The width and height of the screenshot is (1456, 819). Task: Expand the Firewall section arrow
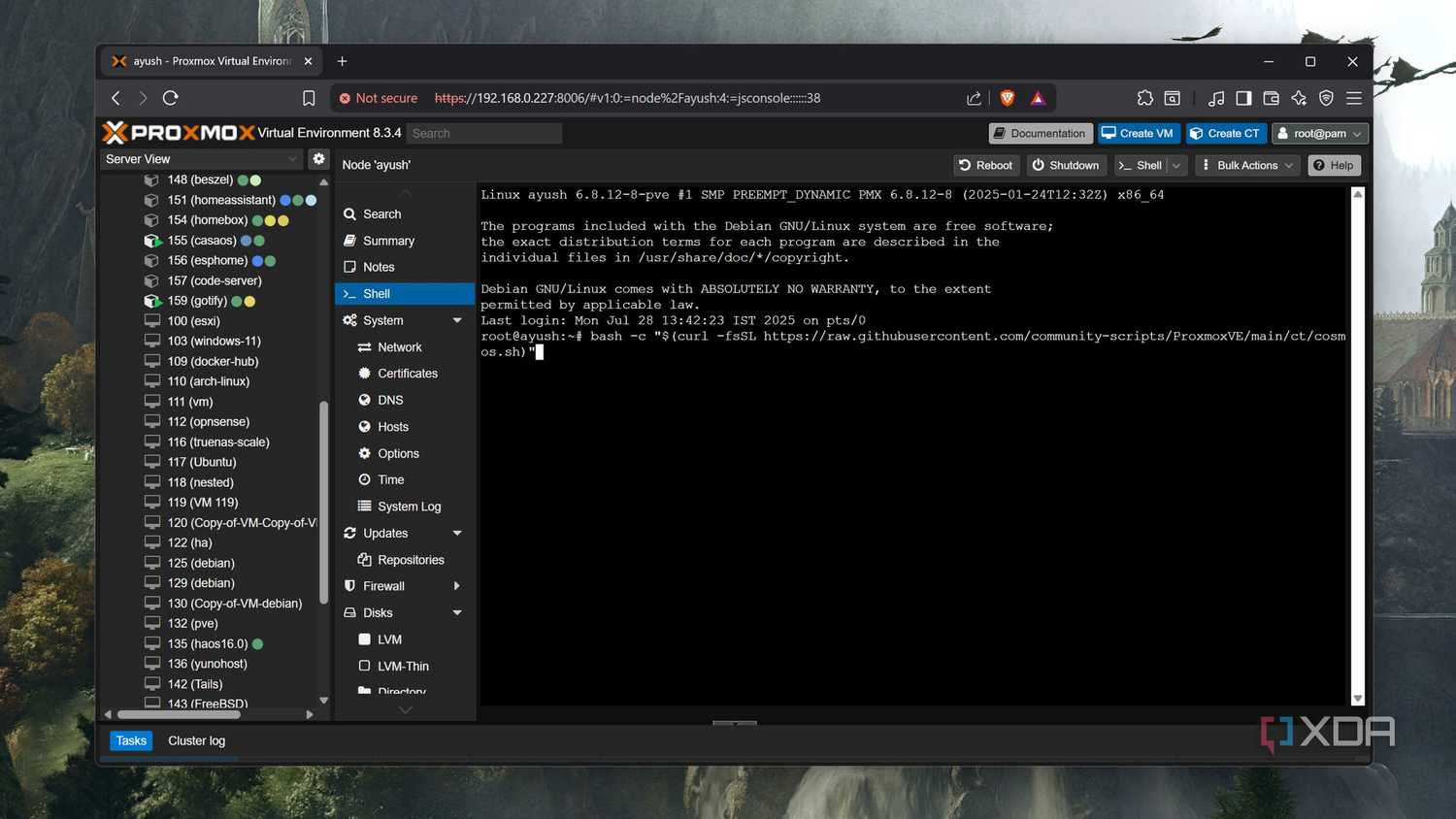(457, 586)
